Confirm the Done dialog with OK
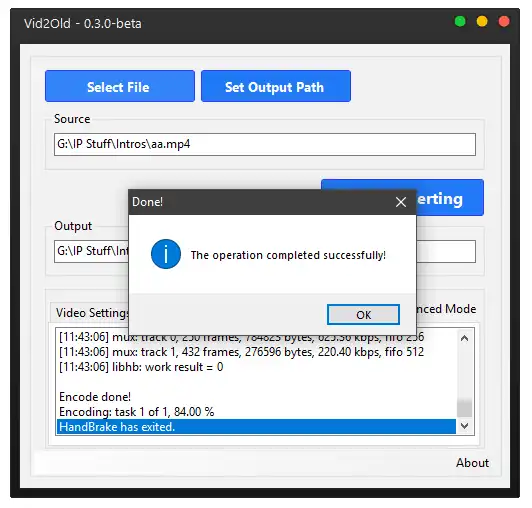Screen dimensions: 532x508 click(x=363, y=315)
